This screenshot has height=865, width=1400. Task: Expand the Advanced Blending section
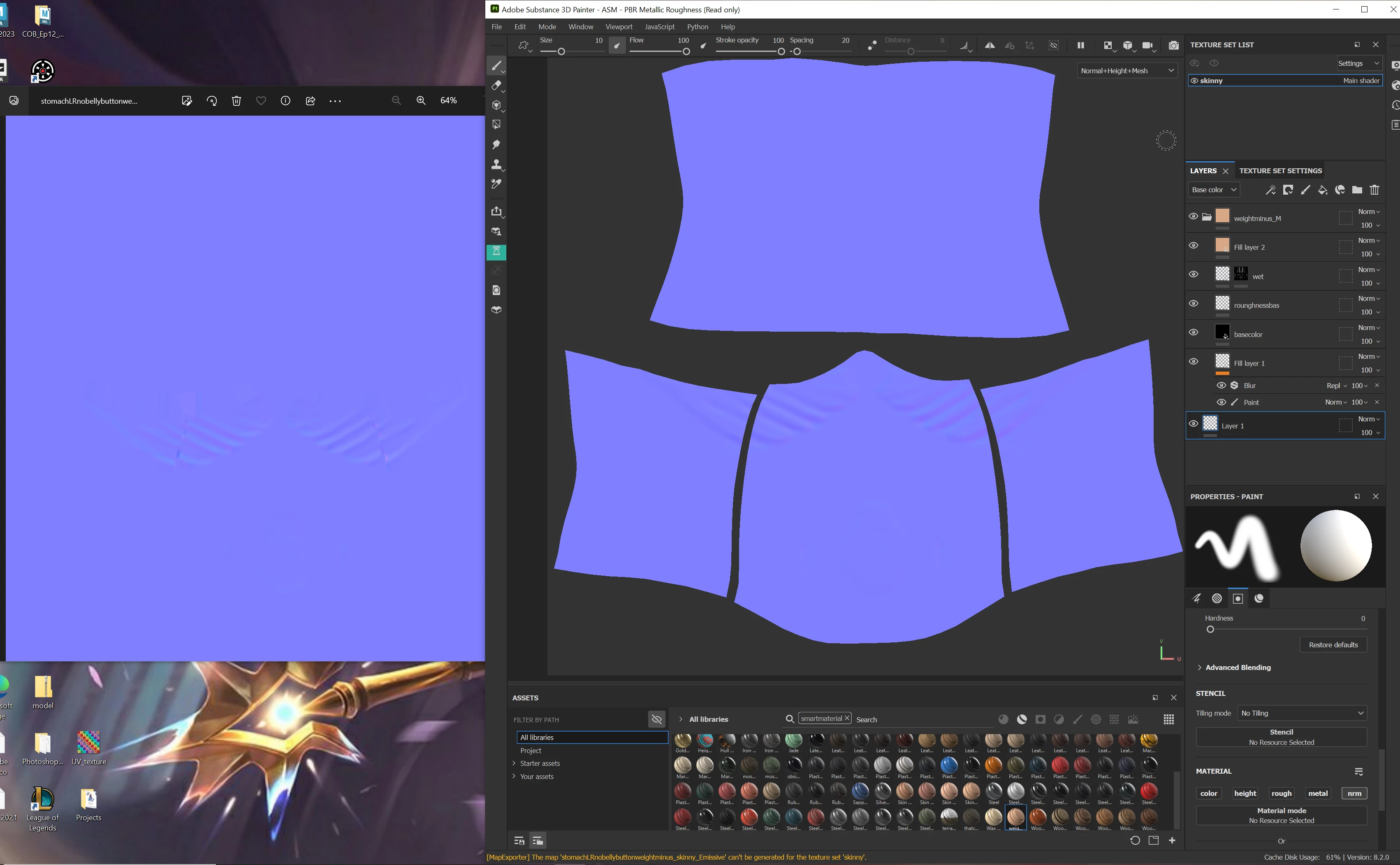[1238, 667]
